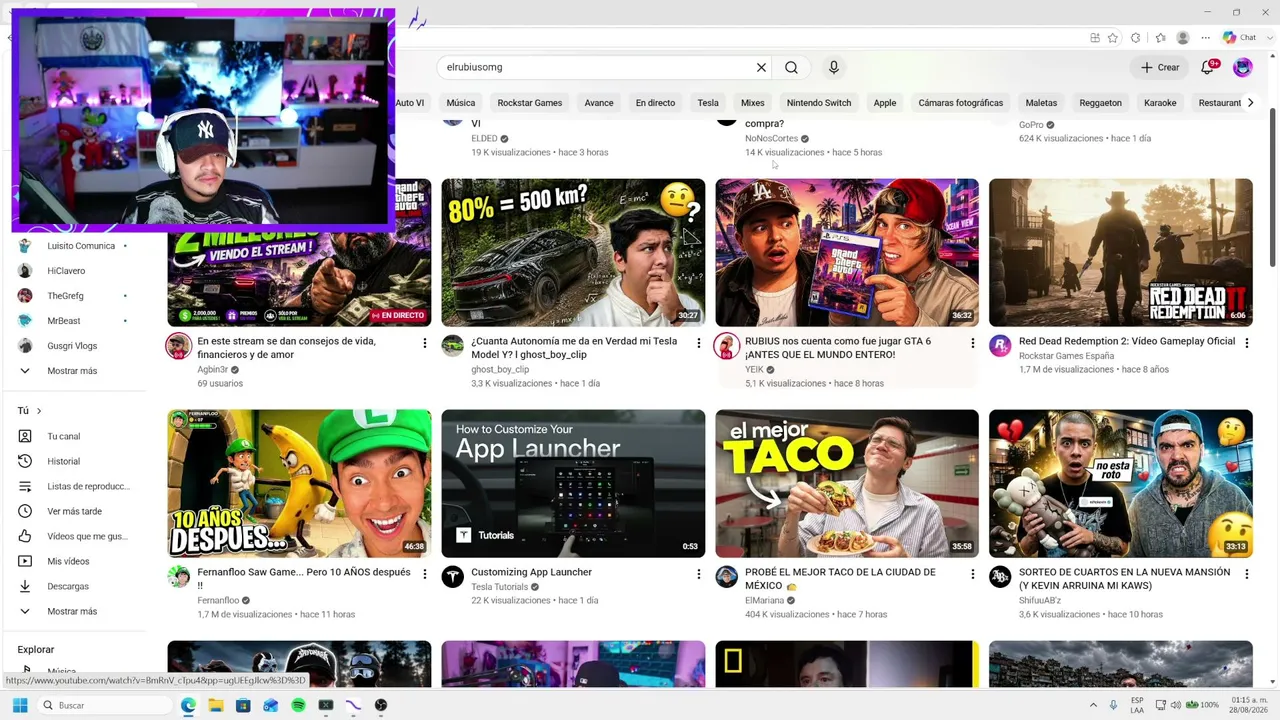
Task: Open Ver más tarde in the sidebar
Action: (x=74, y=511)
